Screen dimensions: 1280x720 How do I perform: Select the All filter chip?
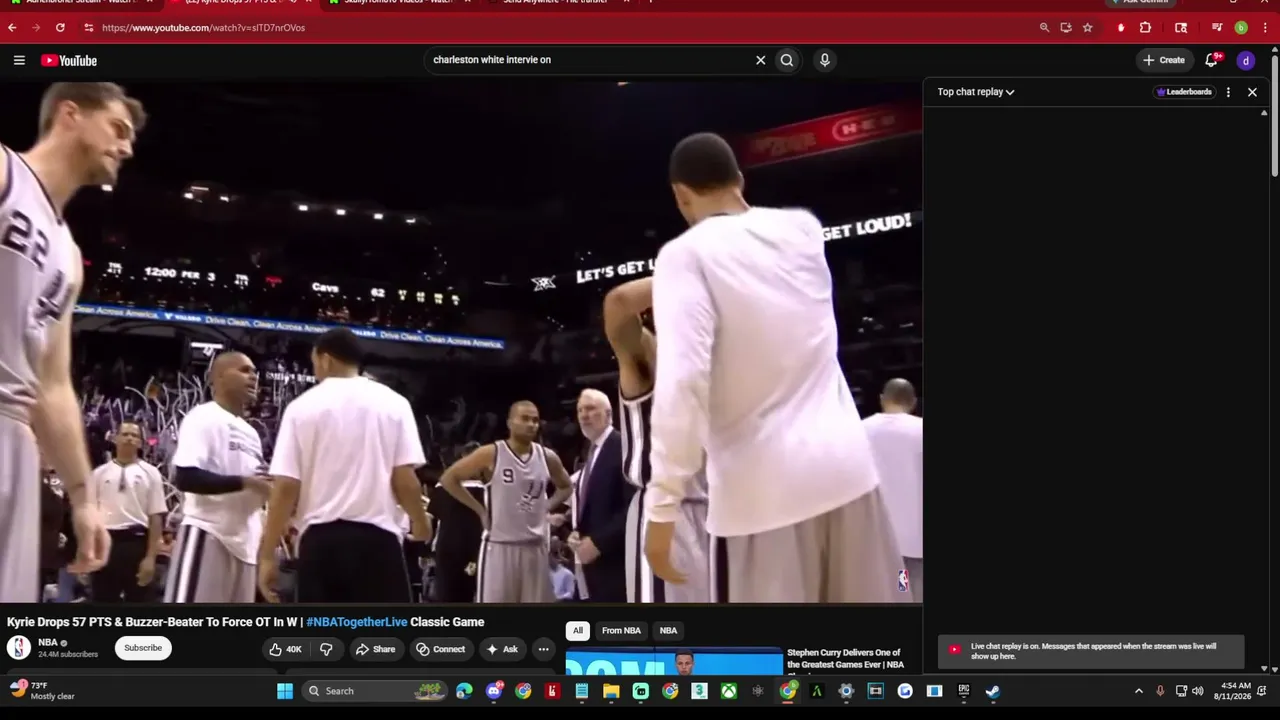click(577, 631)
